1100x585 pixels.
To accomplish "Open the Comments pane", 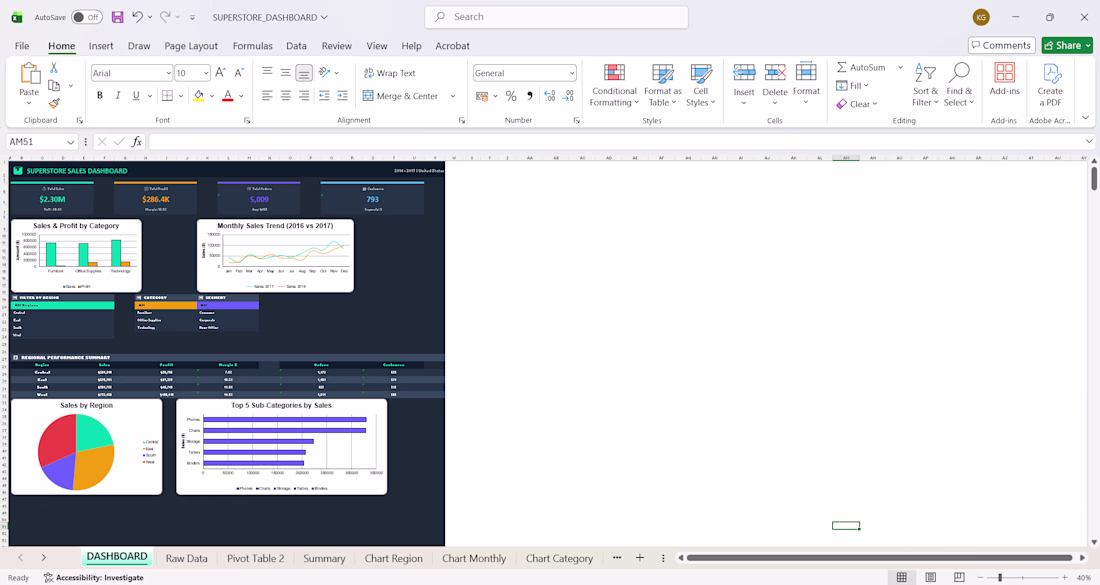I will tap(1002, 46).
